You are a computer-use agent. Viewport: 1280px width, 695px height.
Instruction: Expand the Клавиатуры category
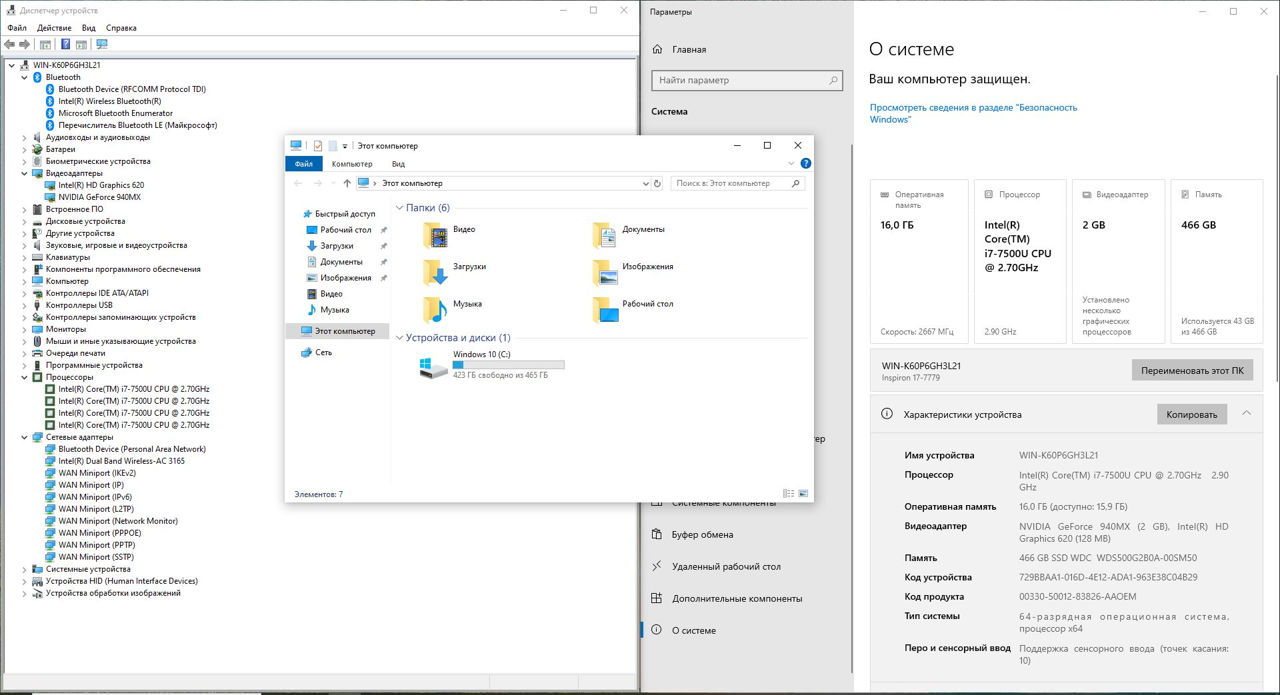click(25, 257)
